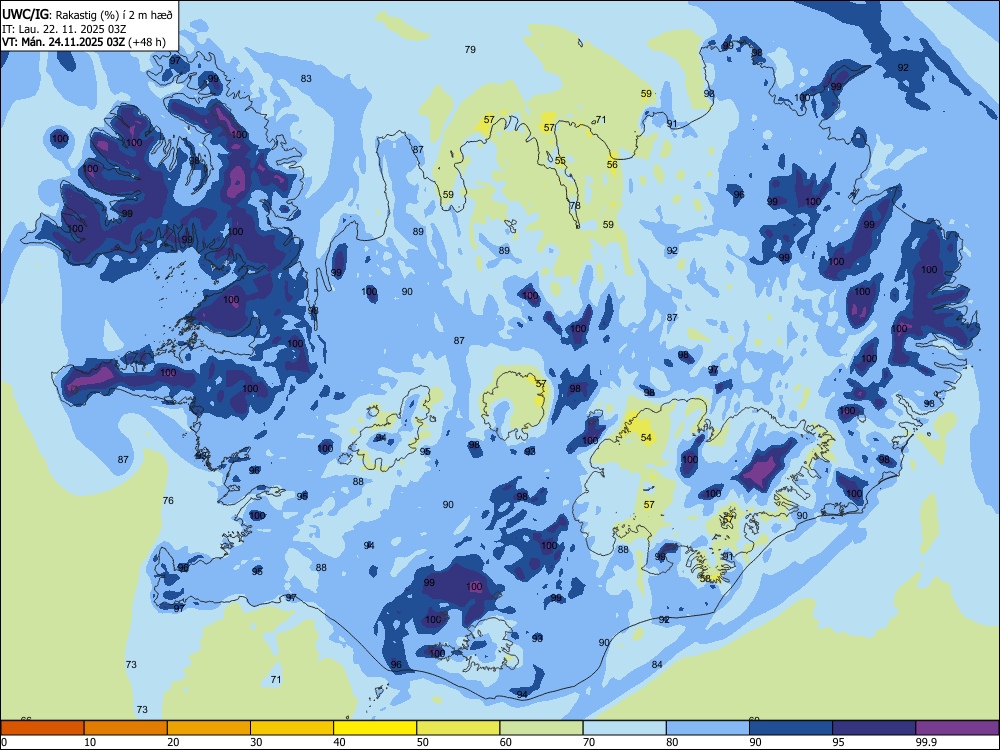Click the legend tick label '60'

[x=506, y=742]
